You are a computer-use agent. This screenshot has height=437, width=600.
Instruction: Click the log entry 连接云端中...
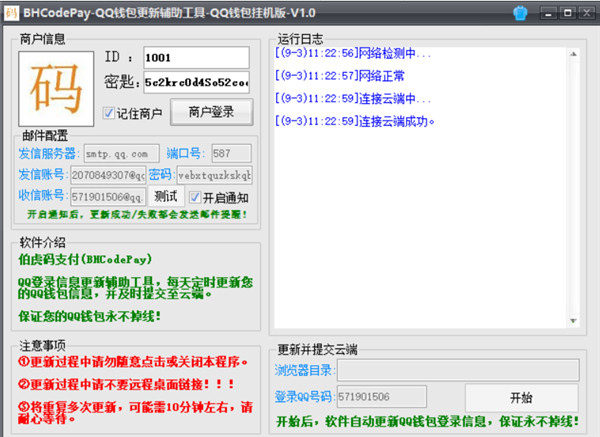(353, 99)
